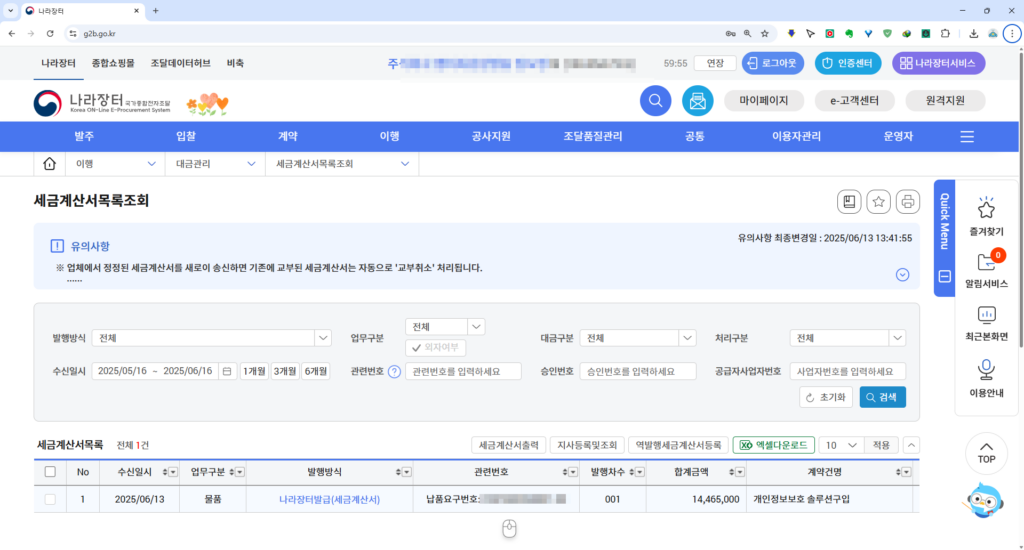Click the 검색 search button
Viewport: 1024px width, 550px height.
(x=882, y=397)
